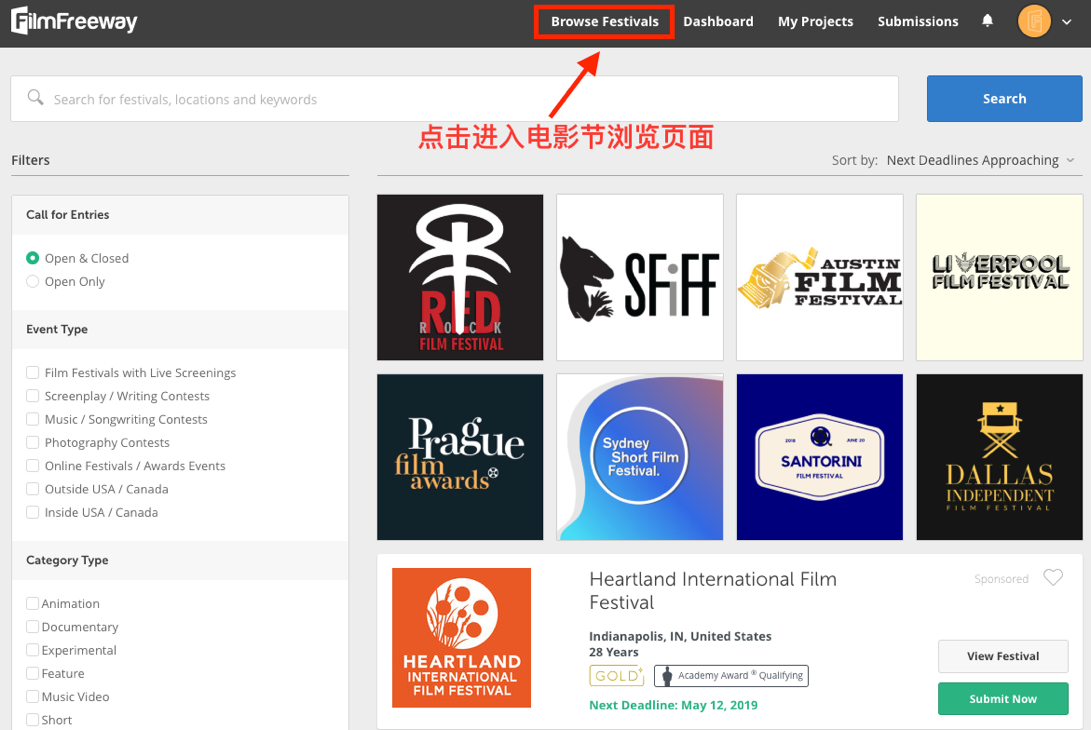Check Documentary category

point(33,627)
